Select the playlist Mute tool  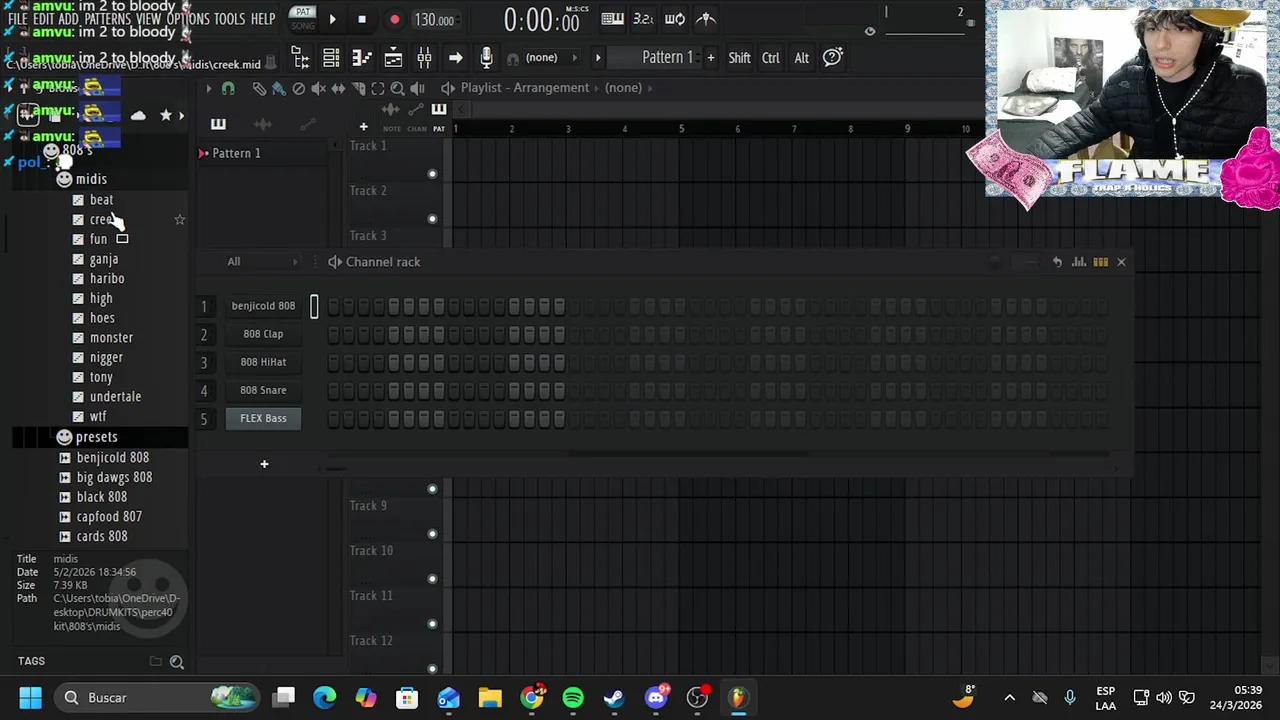point(318,88)
